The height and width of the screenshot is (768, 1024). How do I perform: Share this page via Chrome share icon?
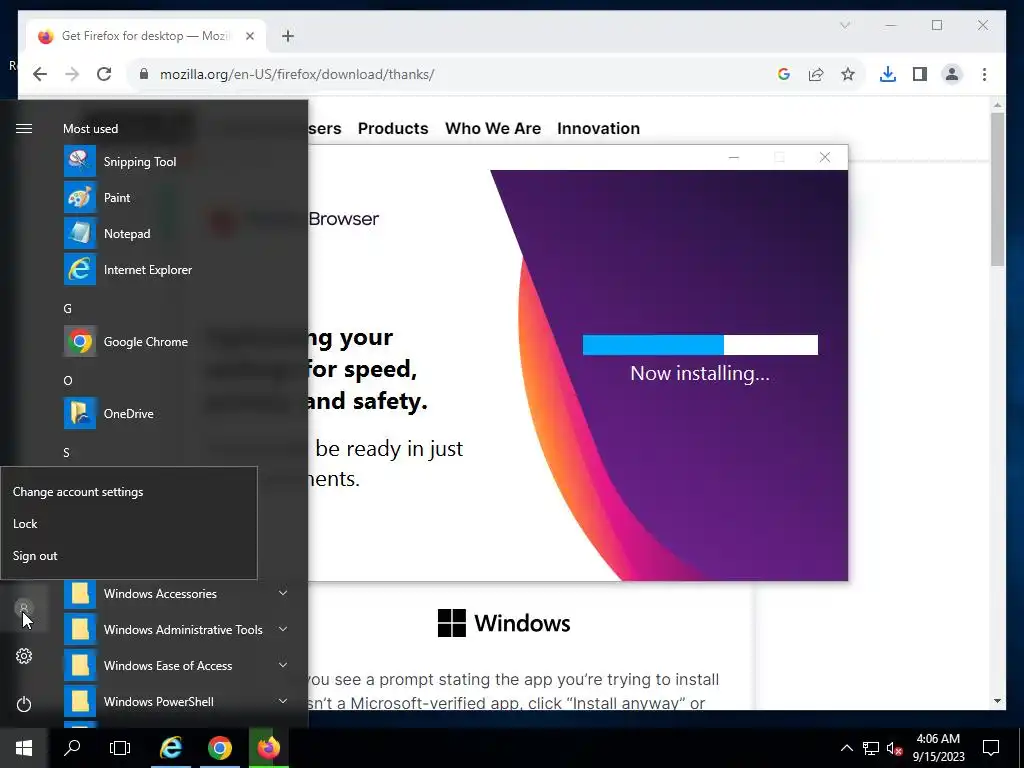(816, 74)
